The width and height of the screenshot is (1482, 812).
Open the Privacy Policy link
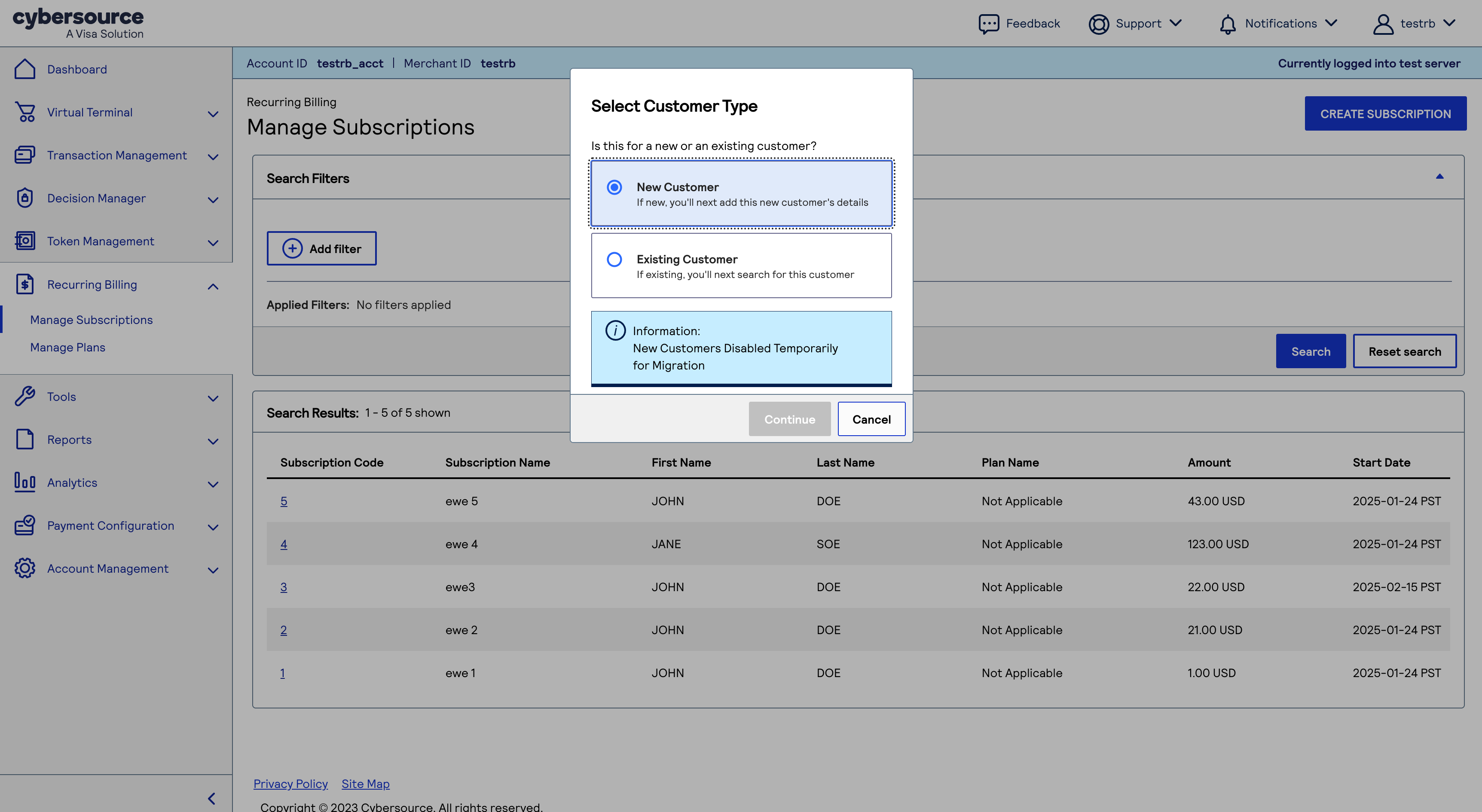[290, 783]
